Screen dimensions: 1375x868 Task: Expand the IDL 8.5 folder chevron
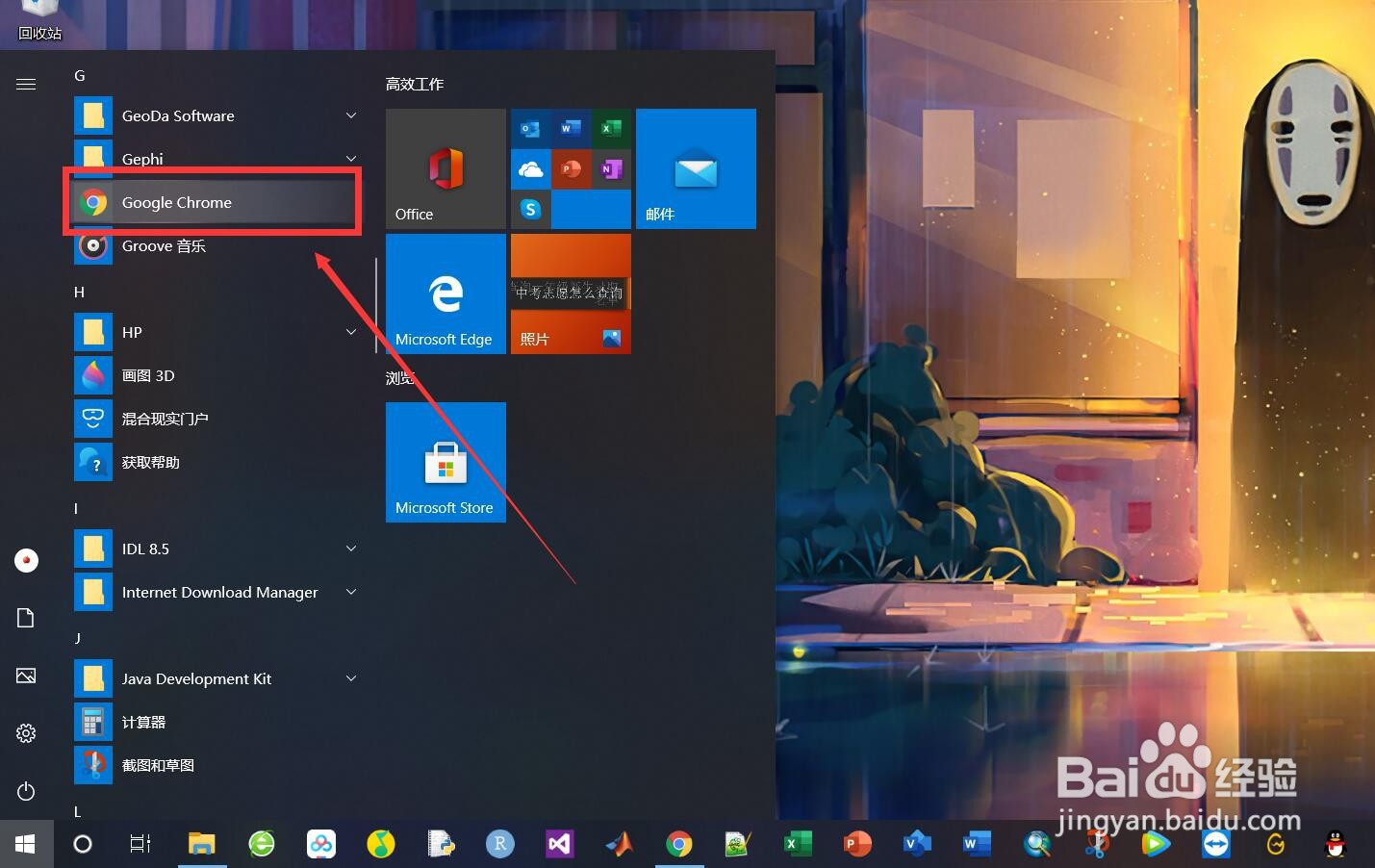pyautogui.click(x=351, y=549)
